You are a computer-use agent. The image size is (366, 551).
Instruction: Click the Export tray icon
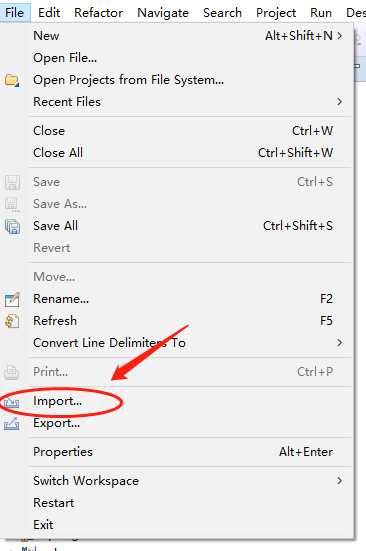point(12,423)
